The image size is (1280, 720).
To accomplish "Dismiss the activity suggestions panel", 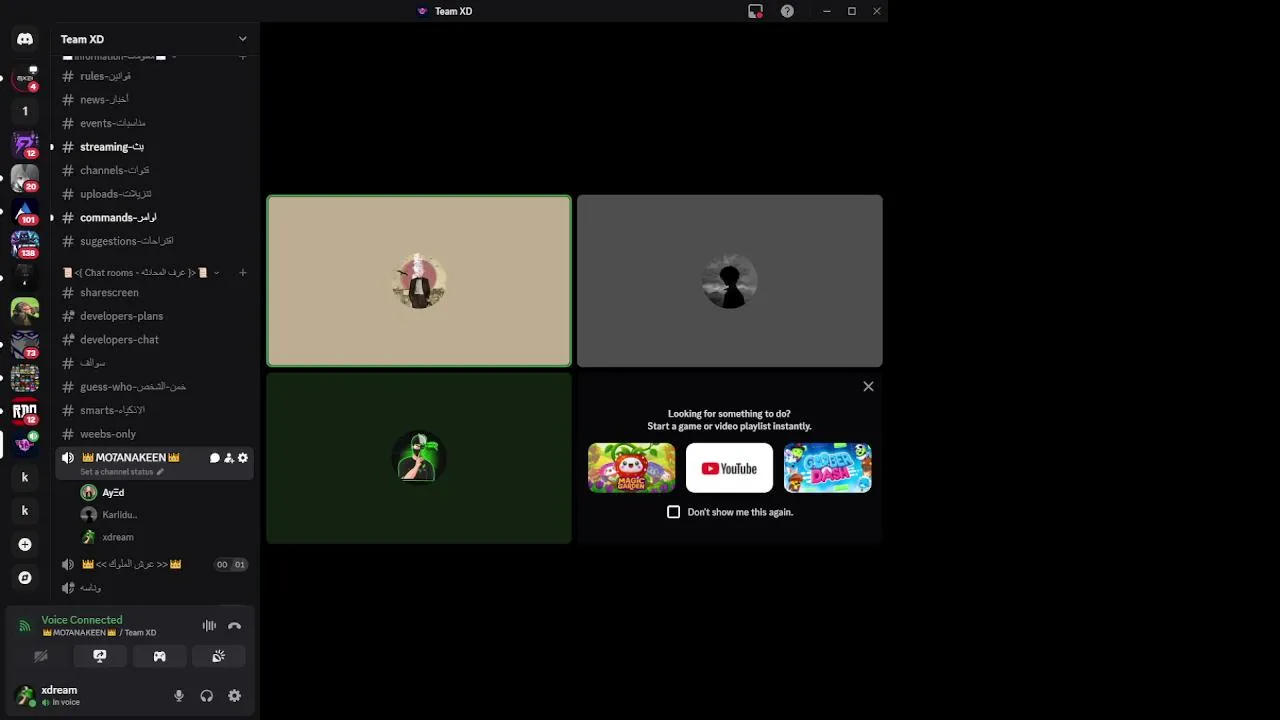I will (868, 386).
